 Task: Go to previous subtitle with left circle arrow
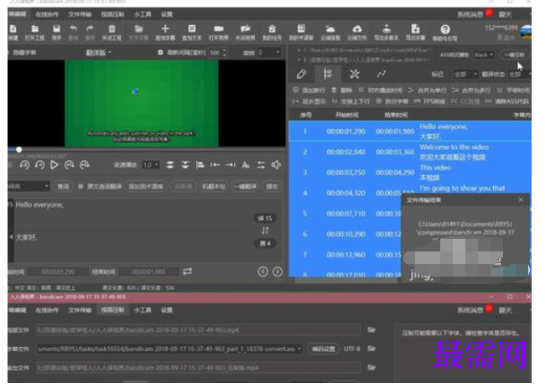click(x=263, y=272)
